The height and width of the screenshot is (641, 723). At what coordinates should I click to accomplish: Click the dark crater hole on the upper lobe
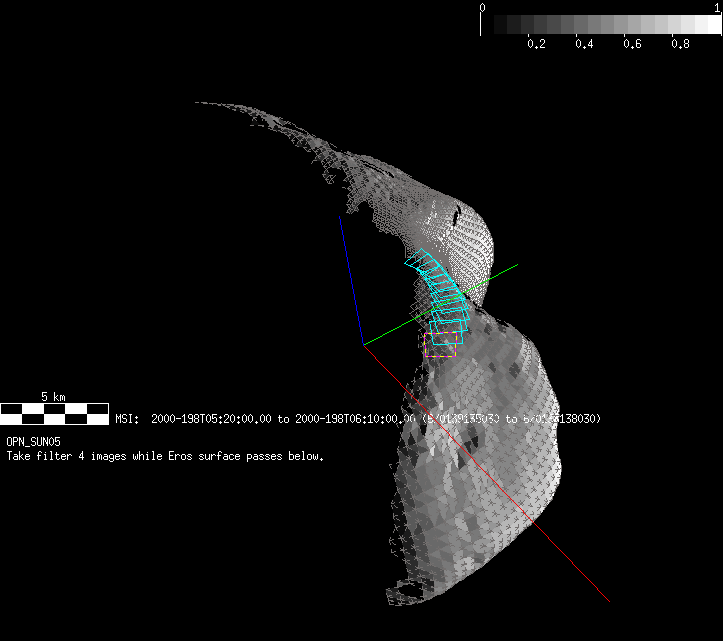pyautogui.click(x=455, y=214)
